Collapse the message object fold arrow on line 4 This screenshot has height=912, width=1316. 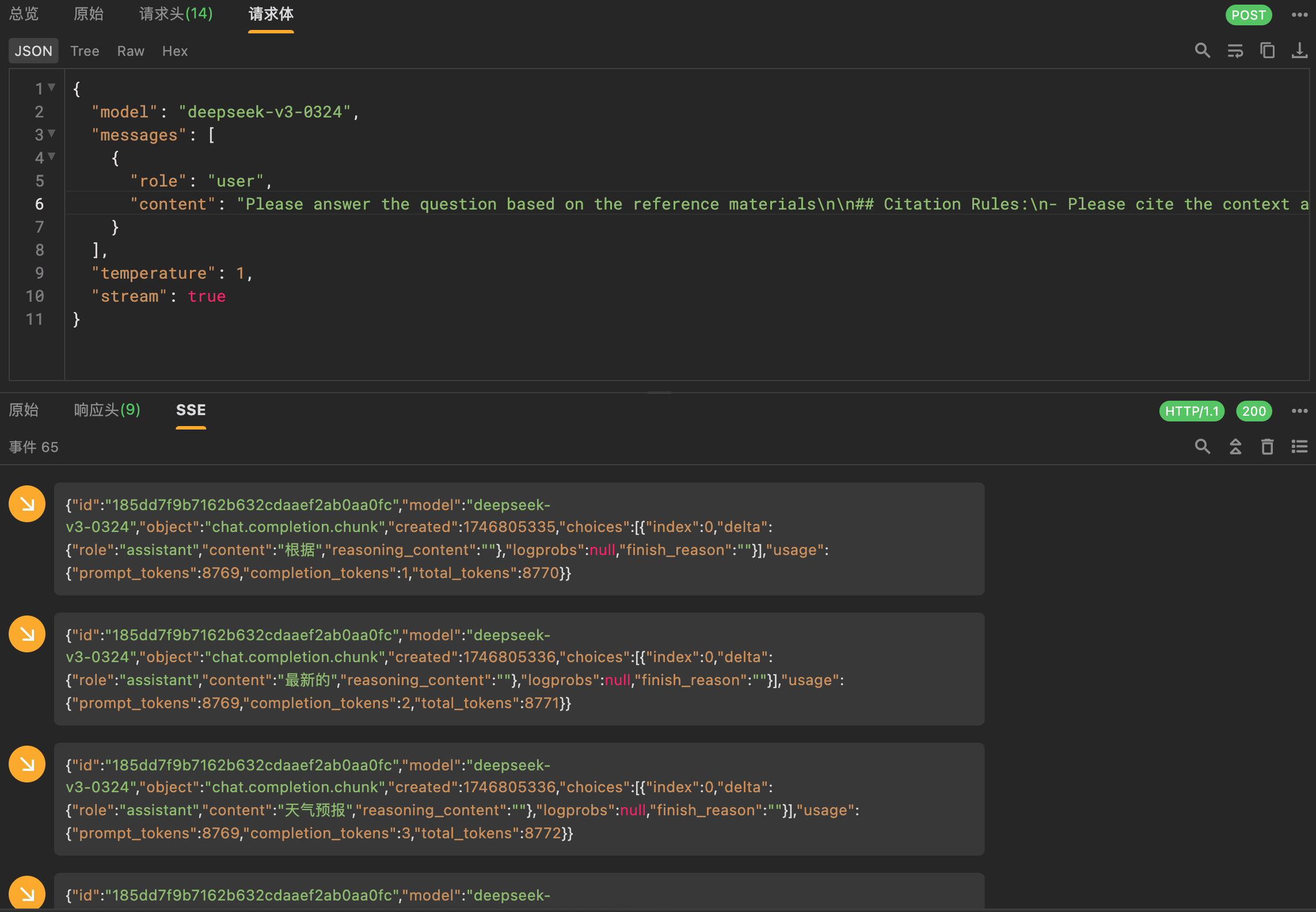tap(52, 157)
